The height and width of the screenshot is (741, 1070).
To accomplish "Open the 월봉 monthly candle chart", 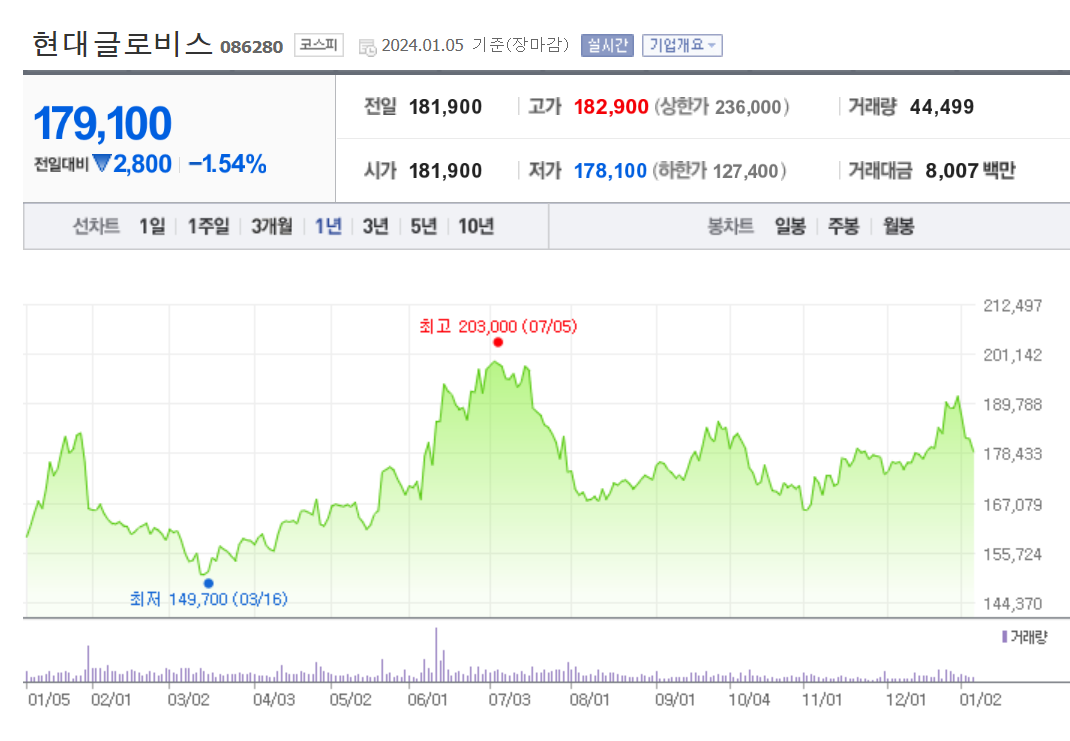I will tap(898, 226).
